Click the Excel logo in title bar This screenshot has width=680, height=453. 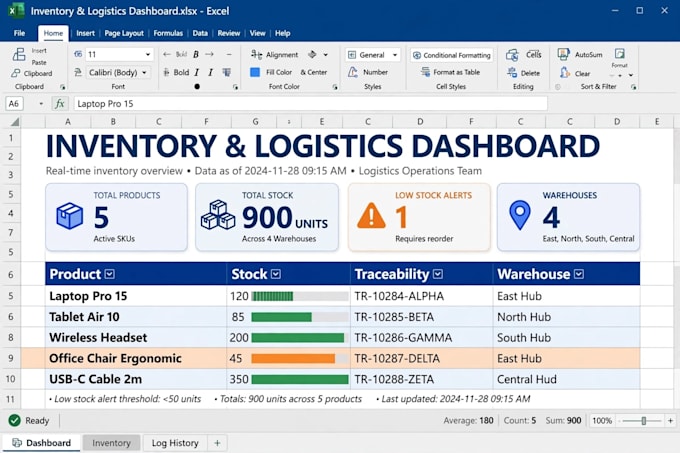click(16, 10)
